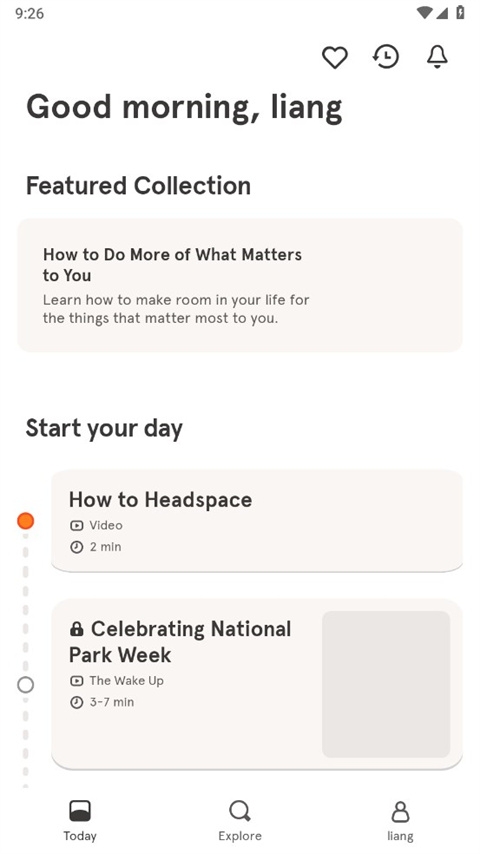This screenshot has width=480, height=854.
Task: Open the Celebrating National Park Week title
Action: (x=180, y=642)
